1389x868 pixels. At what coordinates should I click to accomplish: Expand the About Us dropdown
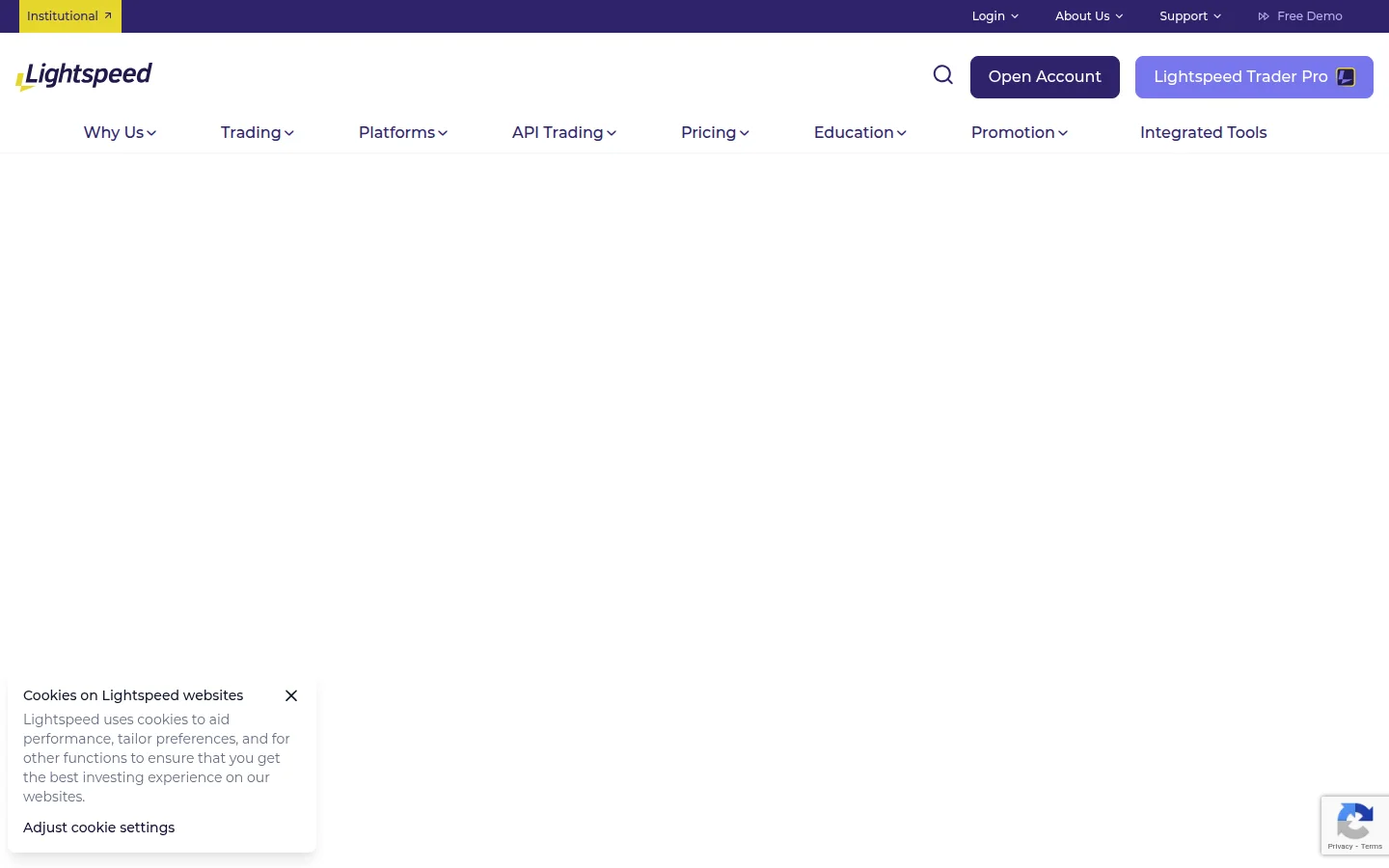(1088, 16)
